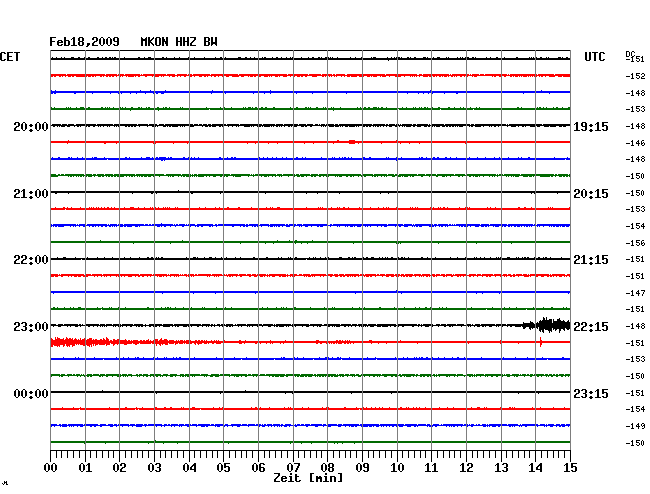This screenshot has height=494, width=650.
Task: Click the red blip on the trace below 19:15
Action: coord(352,142)
